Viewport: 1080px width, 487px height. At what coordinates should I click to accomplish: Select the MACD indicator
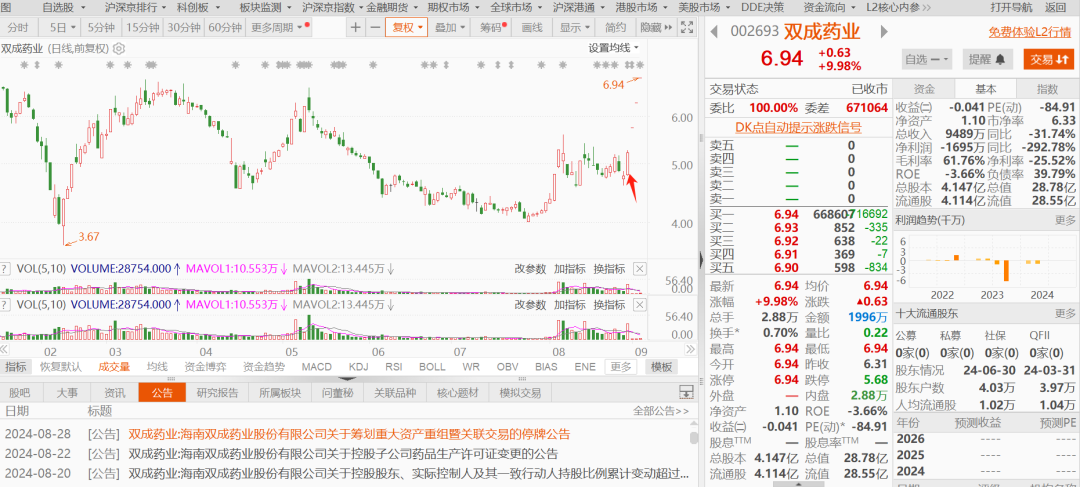pyautogui.click(x=316, y=366)
